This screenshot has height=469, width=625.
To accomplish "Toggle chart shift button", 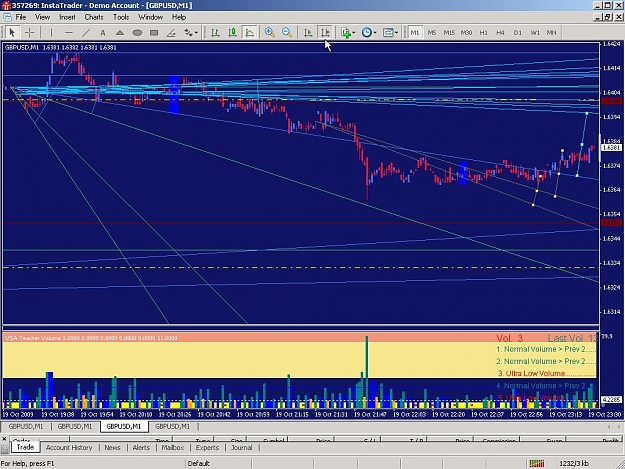I will pos(325,33).
